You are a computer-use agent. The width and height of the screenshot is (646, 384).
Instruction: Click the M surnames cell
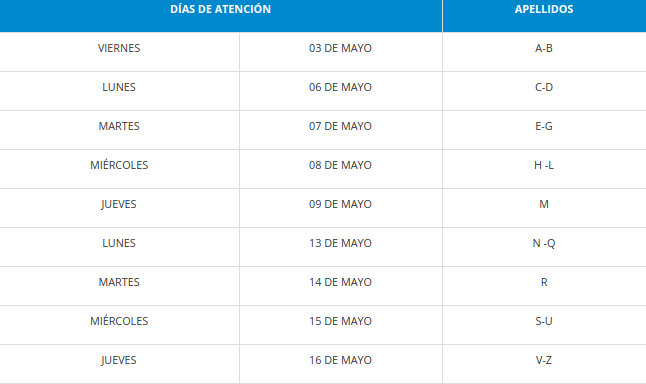point(544,208)
